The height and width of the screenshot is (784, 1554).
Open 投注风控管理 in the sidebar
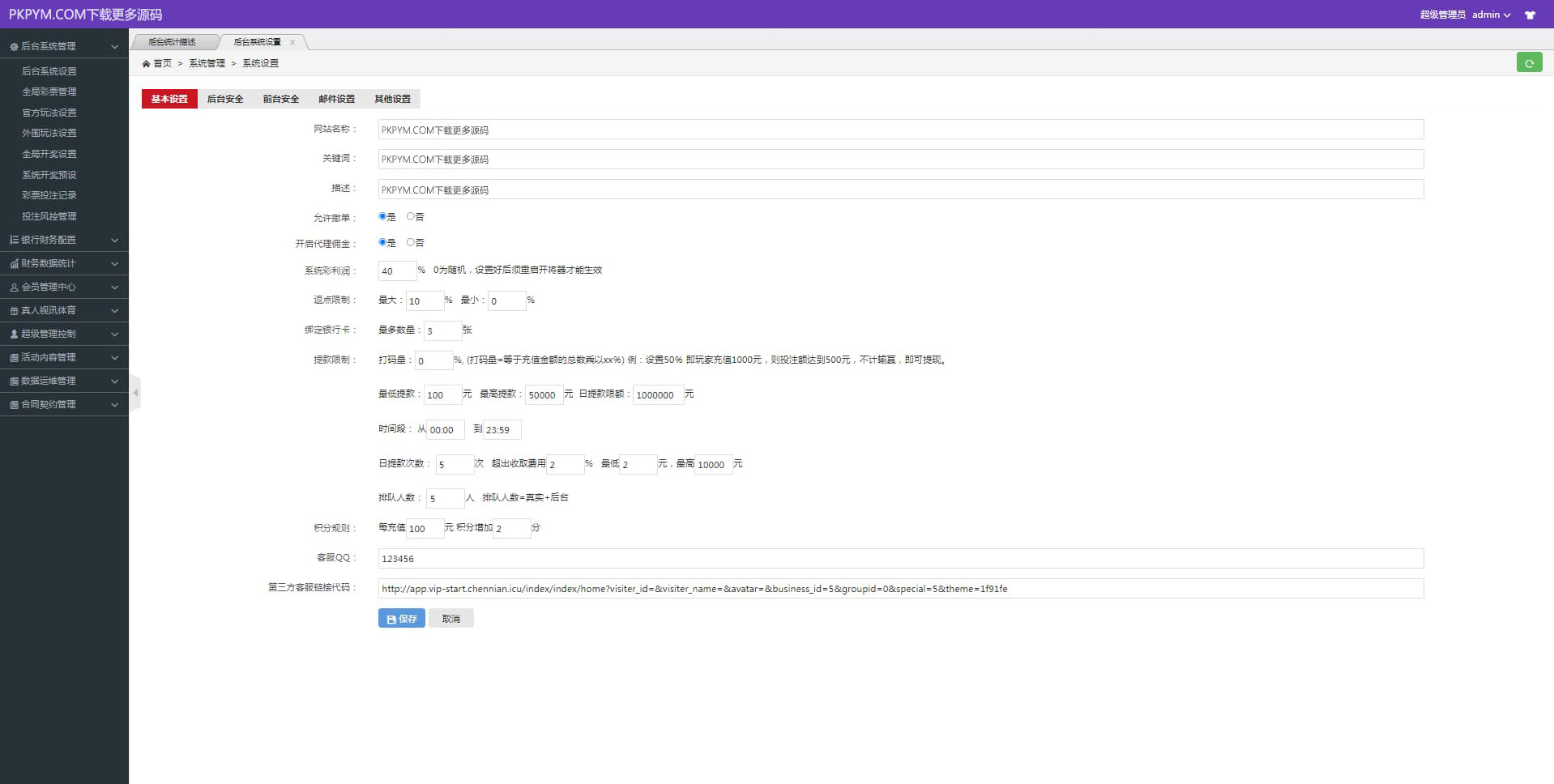tap(49, 216)
